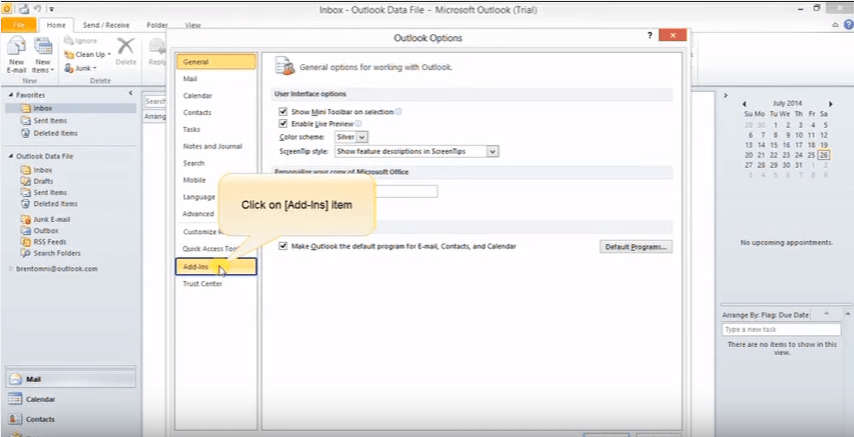The width and height of the screenshot is (854, 437).
Task: Click info icon next to Mini Toolbar
Action: pos(398,111)
